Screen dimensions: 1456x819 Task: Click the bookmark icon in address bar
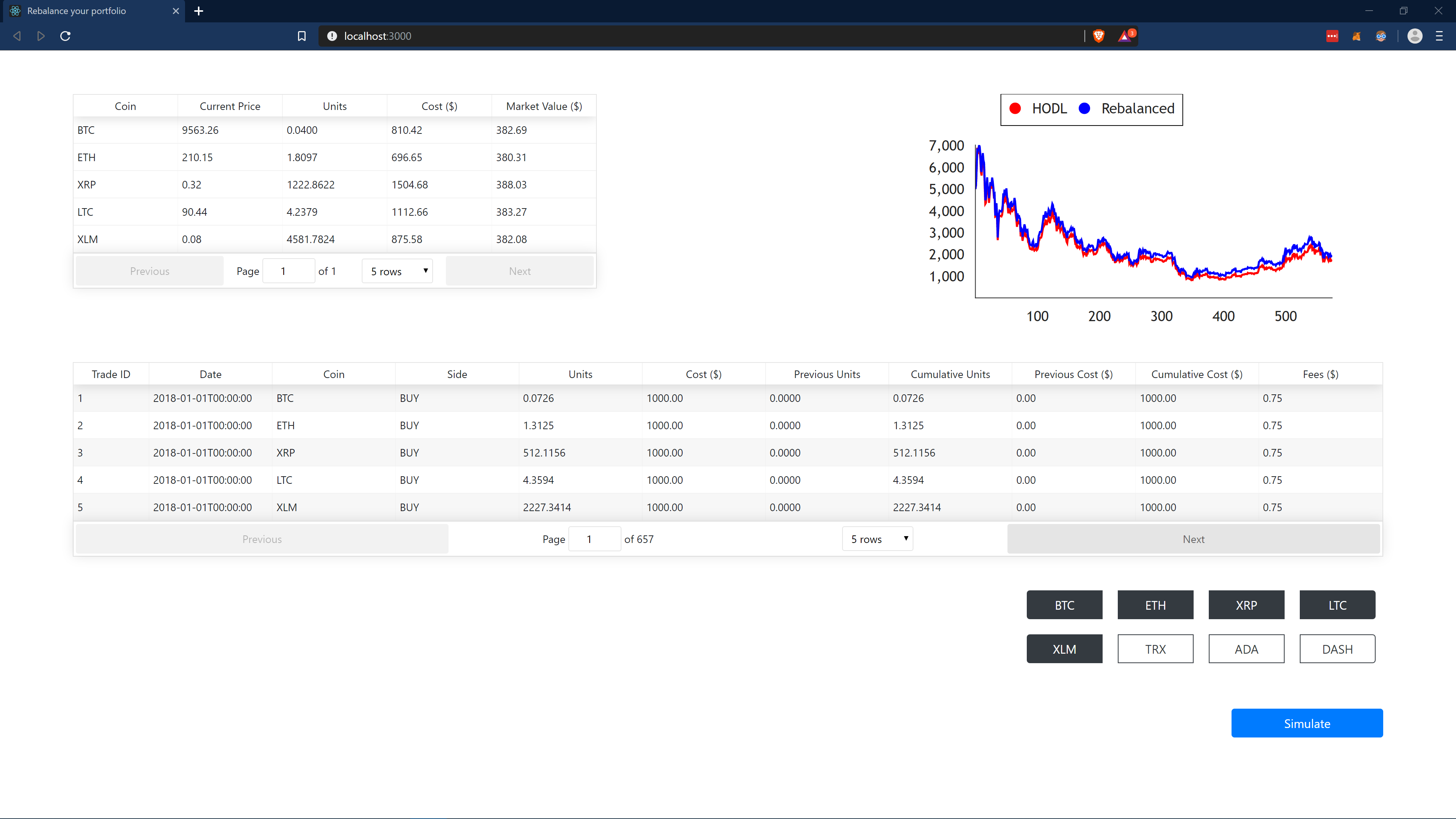[x=302, y=36]
